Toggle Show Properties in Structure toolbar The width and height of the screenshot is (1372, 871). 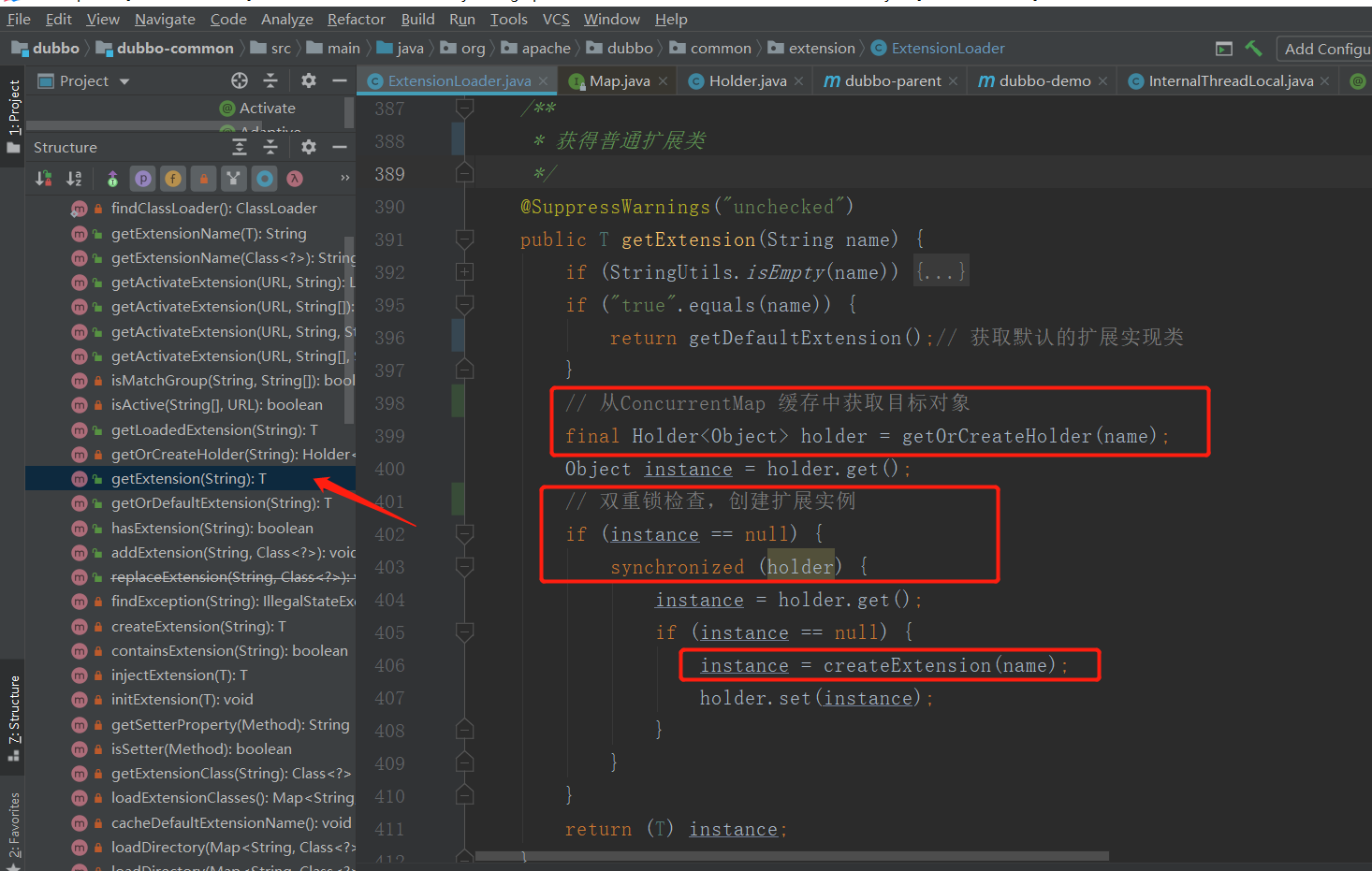[143, 178]
